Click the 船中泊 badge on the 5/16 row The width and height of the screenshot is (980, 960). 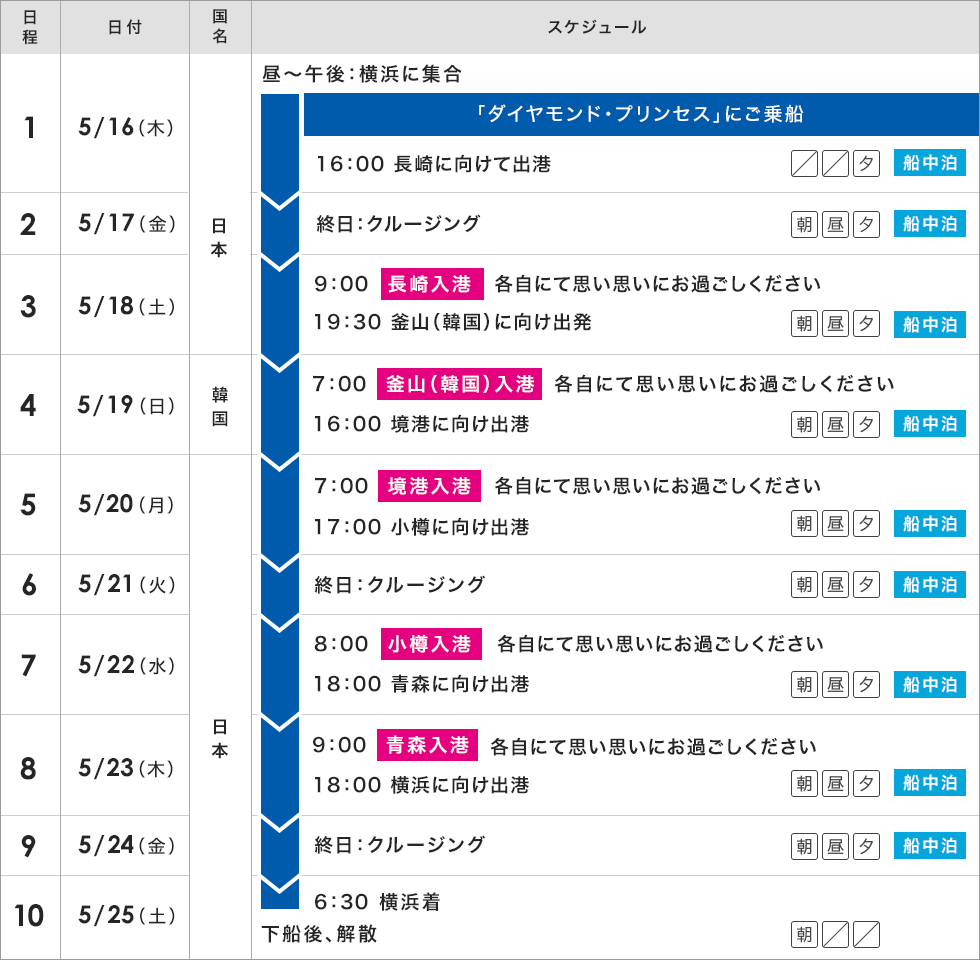[x=930, y=164]
